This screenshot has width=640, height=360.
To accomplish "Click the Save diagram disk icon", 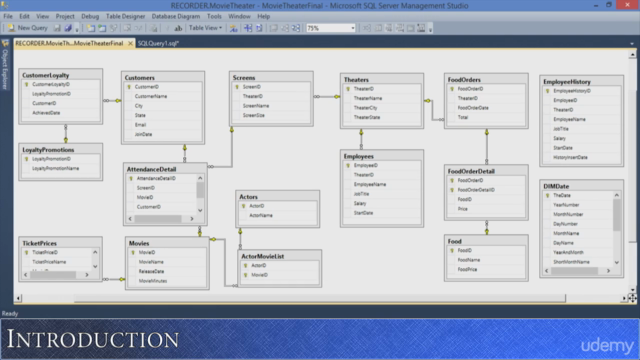I will [57, 28].
